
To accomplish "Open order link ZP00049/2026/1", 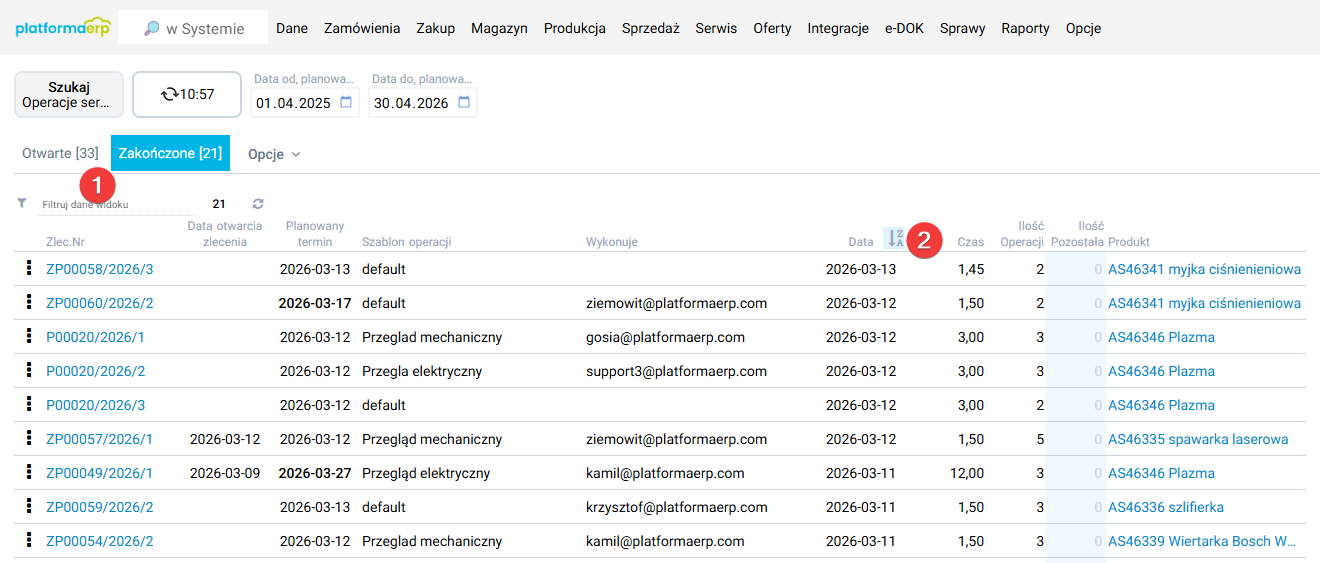I will pyautogui.click(x=100, y=473).
